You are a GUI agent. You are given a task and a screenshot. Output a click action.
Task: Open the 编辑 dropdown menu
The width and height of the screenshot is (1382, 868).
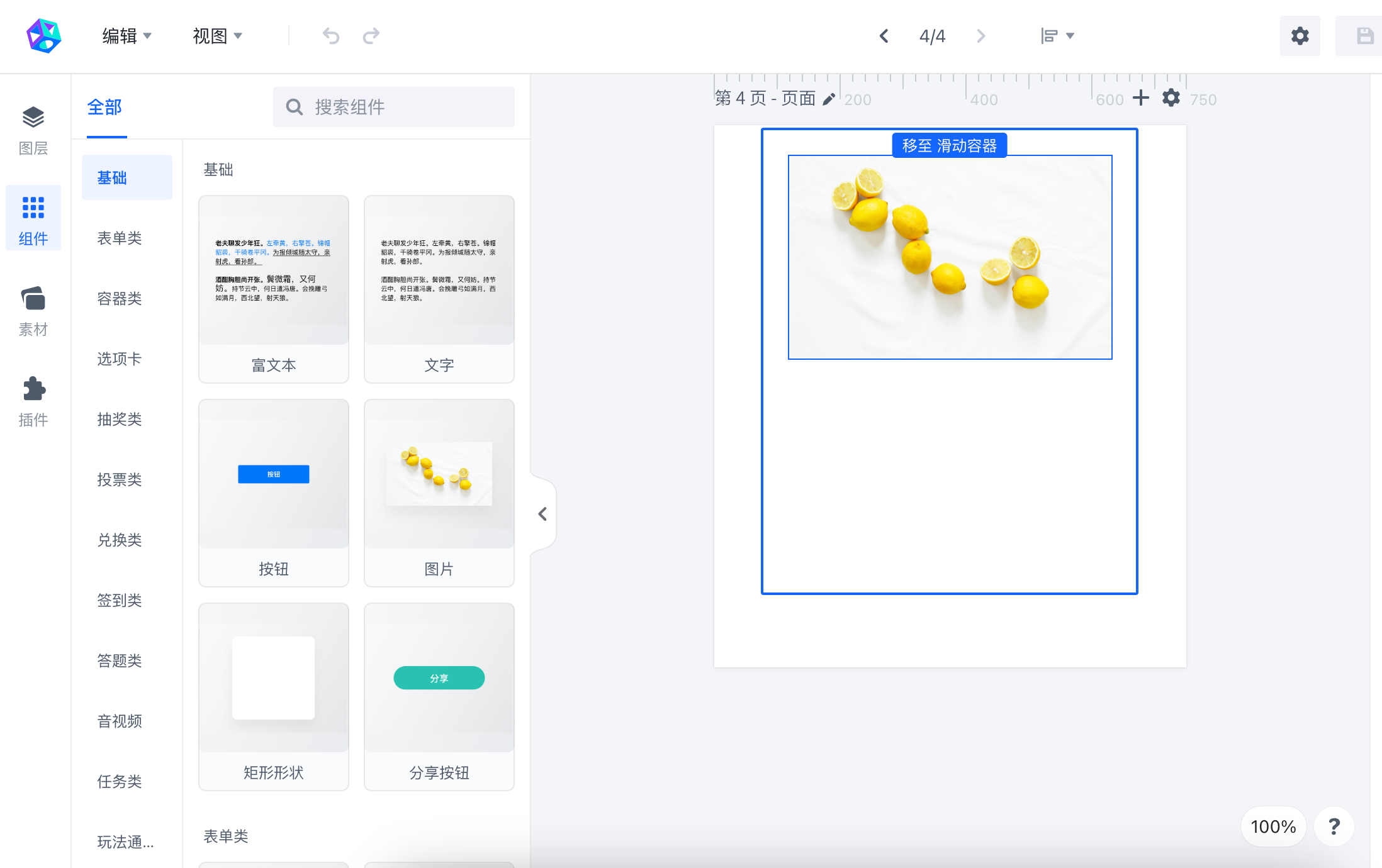127,36
